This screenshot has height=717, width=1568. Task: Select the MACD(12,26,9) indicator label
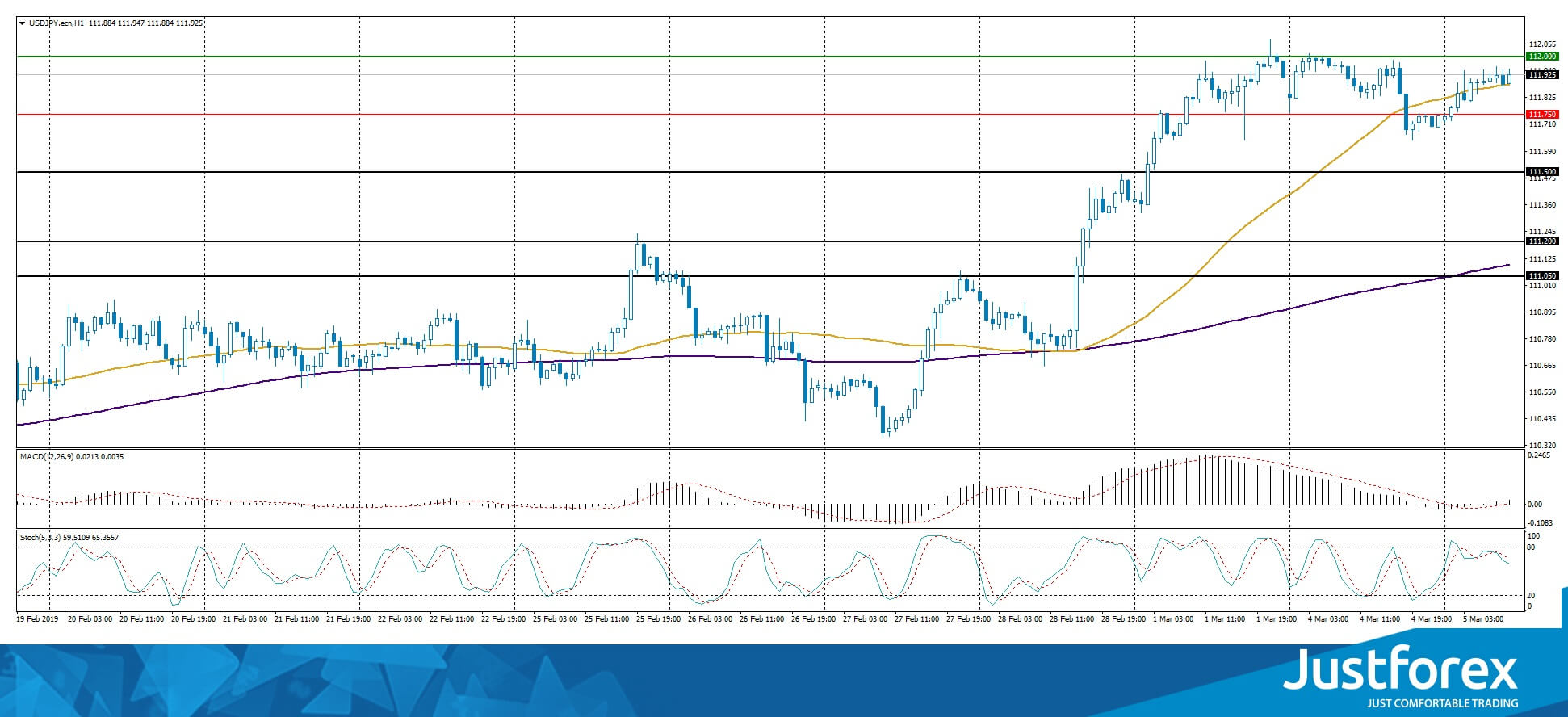tap(47, 457)
